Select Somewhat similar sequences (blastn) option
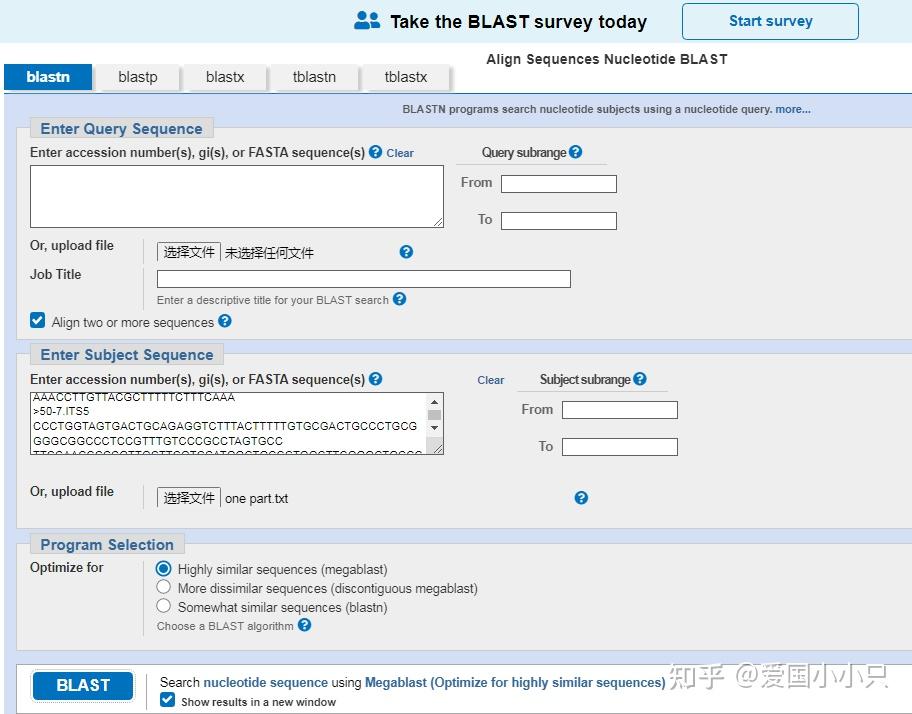This screenshot has width=912, height=714. [163, 606]
